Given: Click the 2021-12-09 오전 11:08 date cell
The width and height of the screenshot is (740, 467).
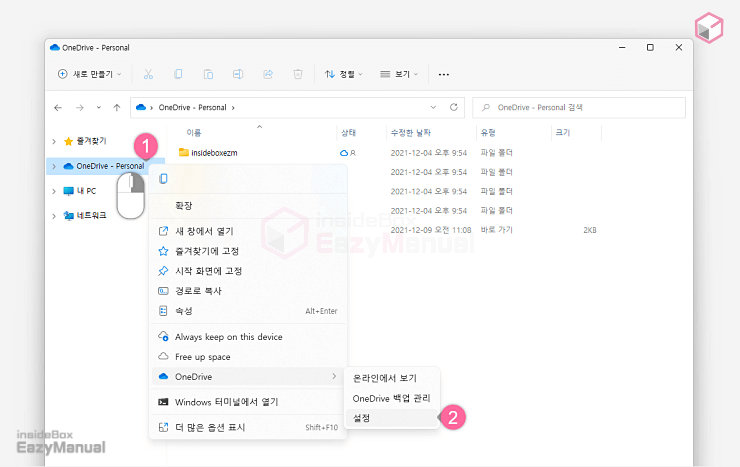Looking at the screenshot, I should (431, 230).
